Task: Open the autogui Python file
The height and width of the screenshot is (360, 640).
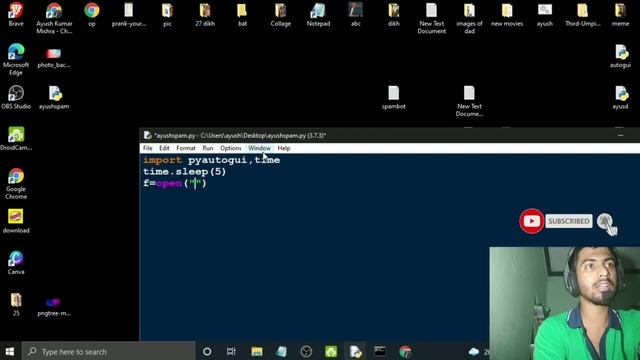Action: [620, 56]
